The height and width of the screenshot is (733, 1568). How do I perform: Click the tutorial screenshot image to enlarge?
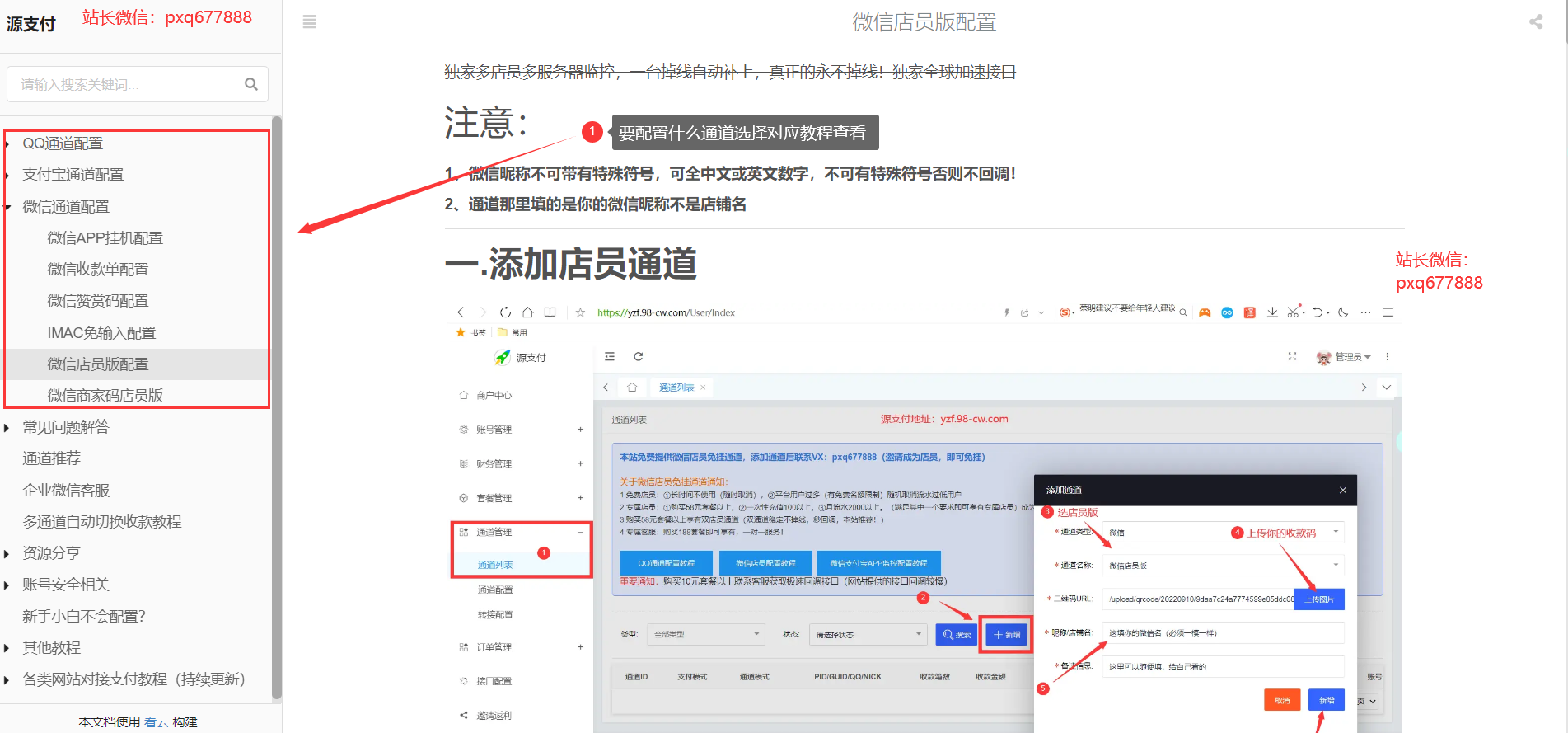pyautogui.click(x=924, y=517)
